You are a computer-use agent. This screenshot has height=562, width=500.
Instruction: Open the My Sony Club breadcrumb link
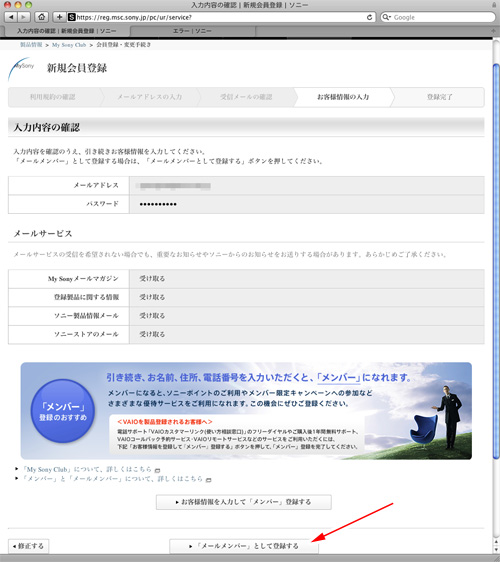pos(69,45)
